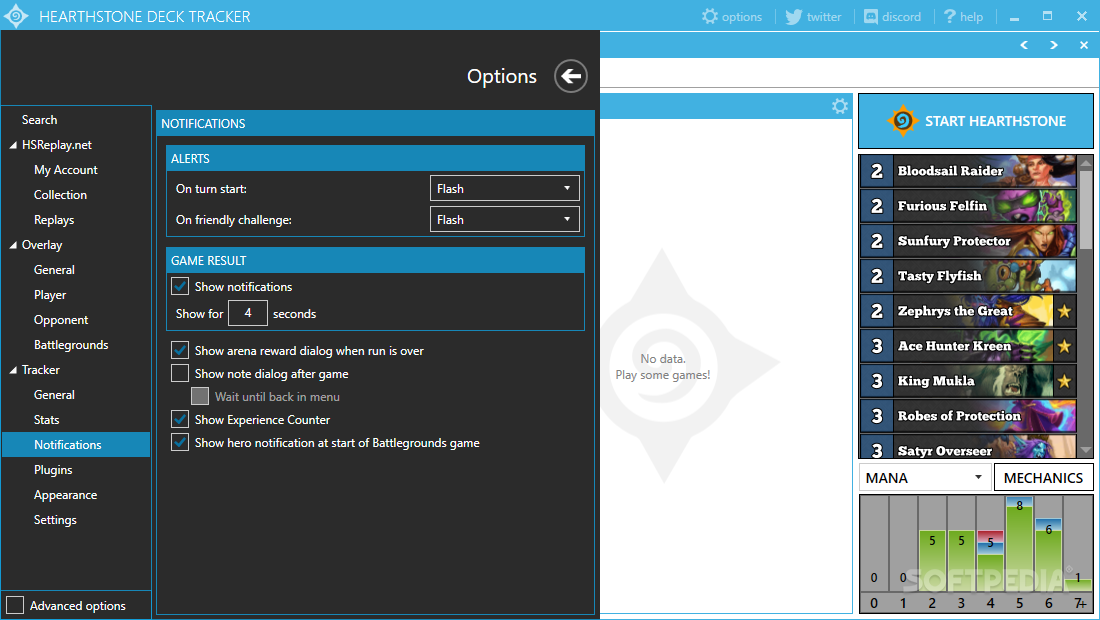This screenshot has height=620, width=1100.
Task: Open On turn start dropdown
Action: (504, 189)
